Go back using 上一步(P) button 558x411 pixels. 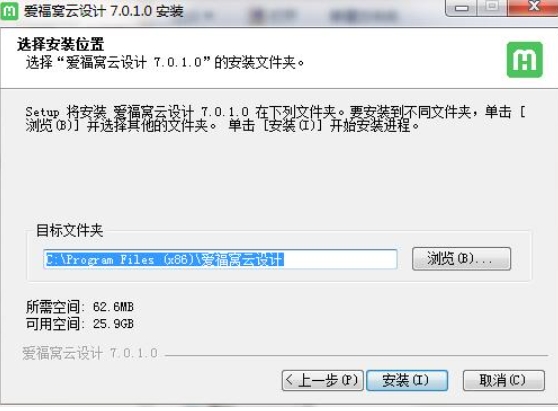point(322,380)
